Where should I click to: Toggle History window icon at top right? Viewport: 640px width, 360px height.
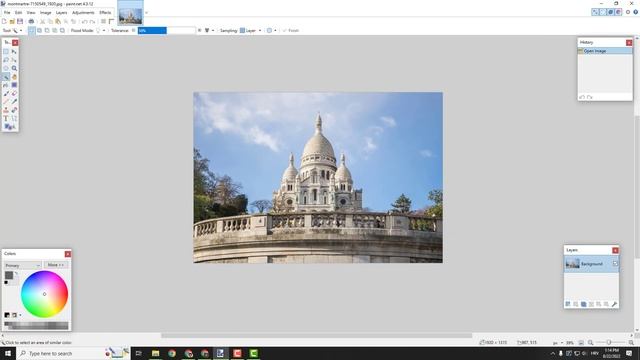603,12
